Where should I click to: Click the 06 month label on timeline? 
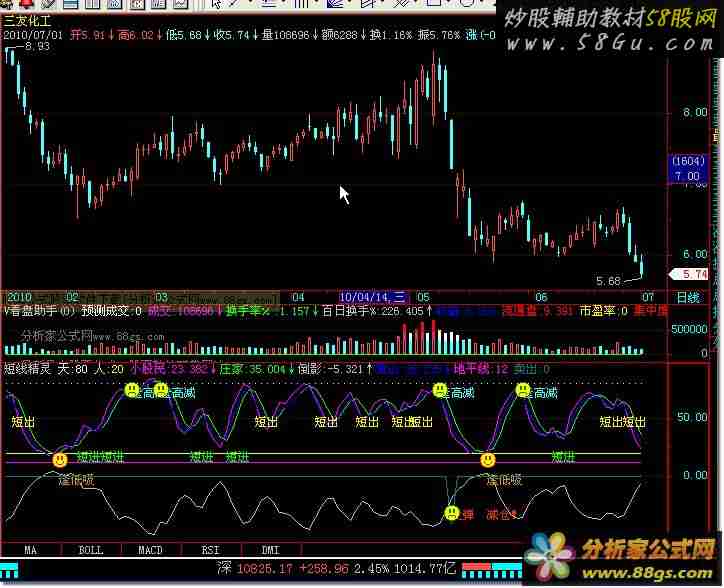pos(541,297)
